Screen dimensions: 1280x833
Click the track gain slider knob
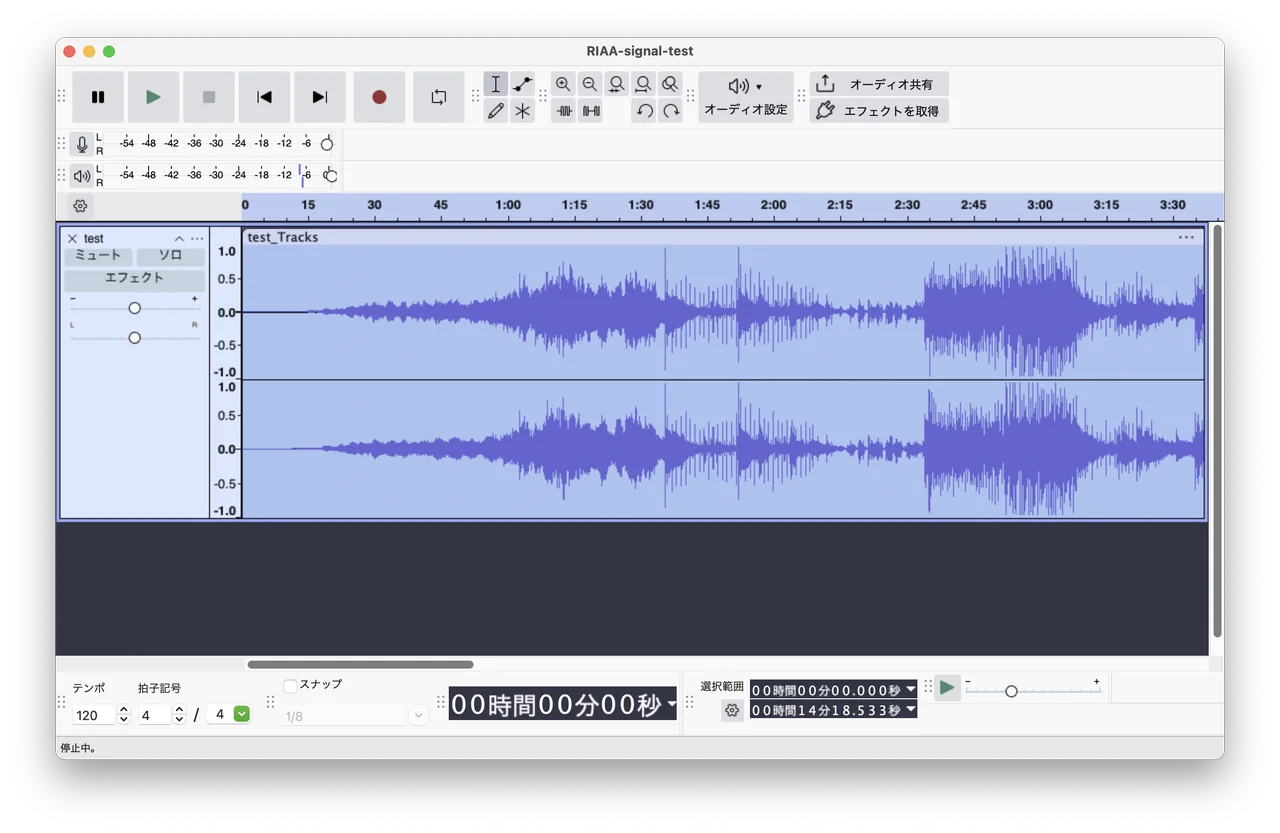tap(134, 308)
